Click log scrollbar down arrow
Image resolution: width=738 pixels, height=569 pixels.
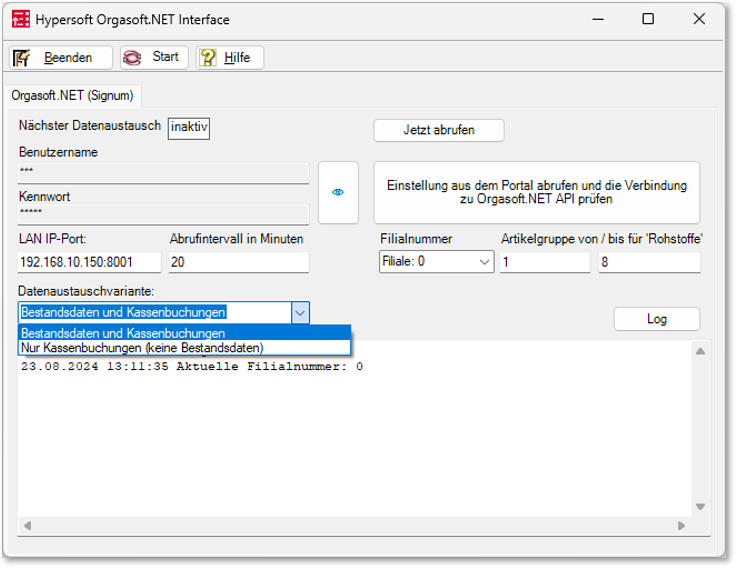tap(700, 507)
